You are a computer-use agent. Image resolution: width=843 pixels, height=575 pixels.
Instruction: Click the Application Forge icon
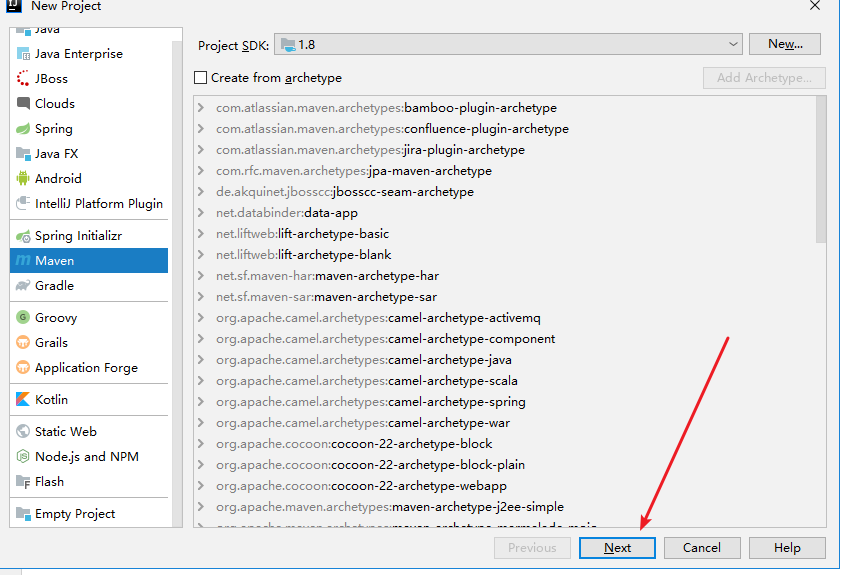(x=23, y=368)
